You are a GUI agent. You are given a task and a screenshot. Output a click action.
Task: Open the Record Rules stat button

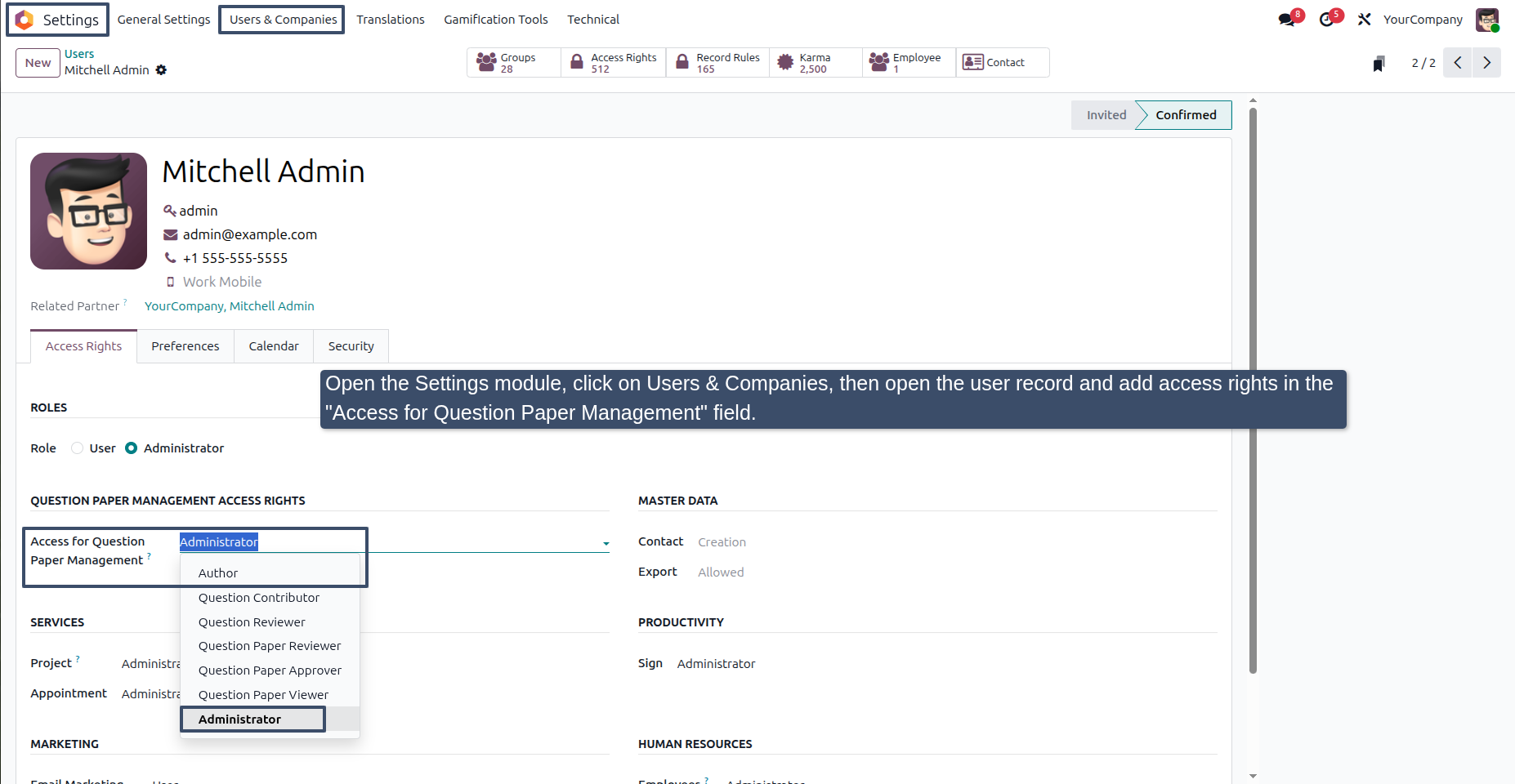click(718, 63)
